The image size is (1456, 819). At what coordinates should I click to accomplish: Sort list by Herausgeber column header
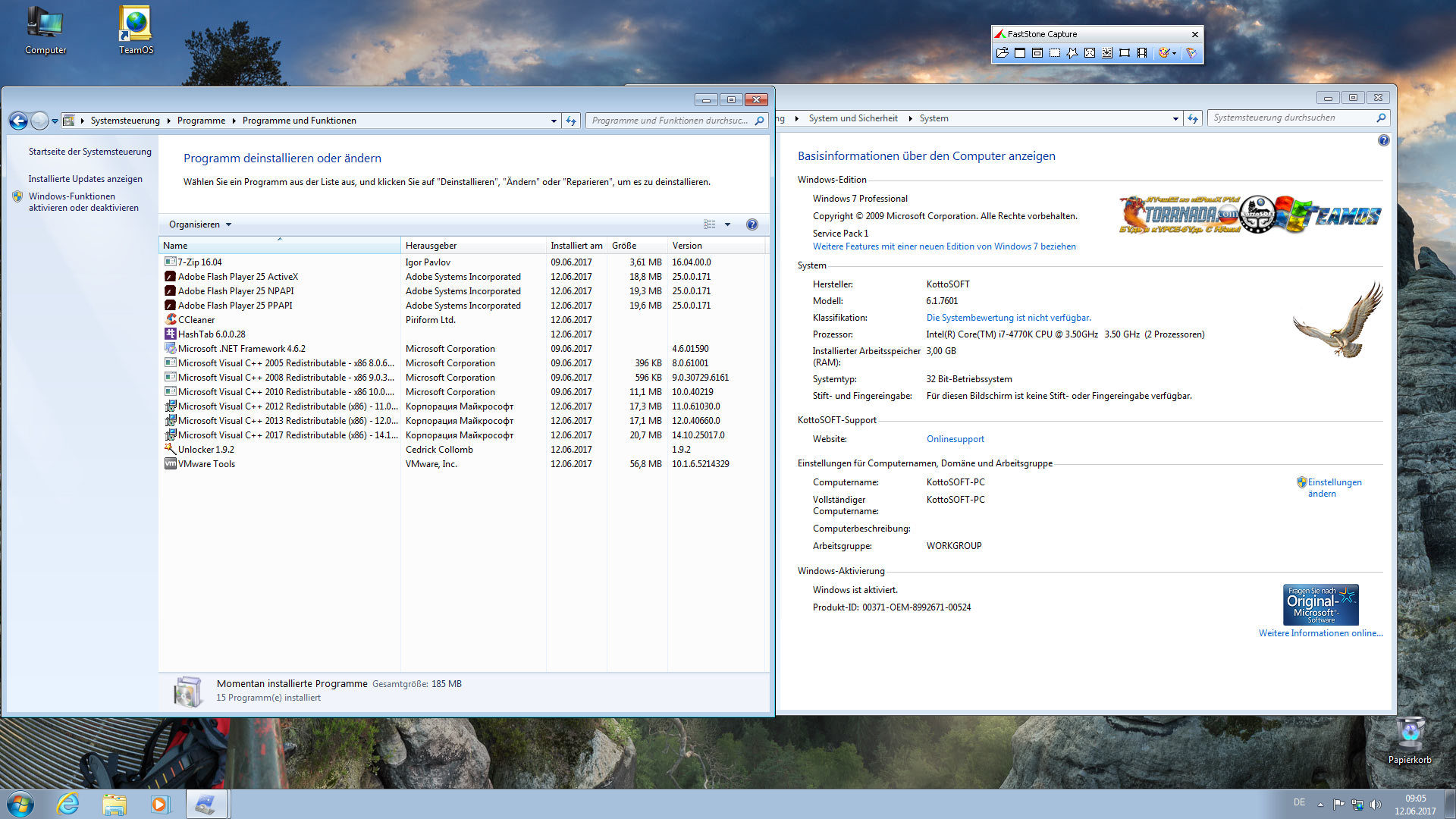click(x=473, y=246)
